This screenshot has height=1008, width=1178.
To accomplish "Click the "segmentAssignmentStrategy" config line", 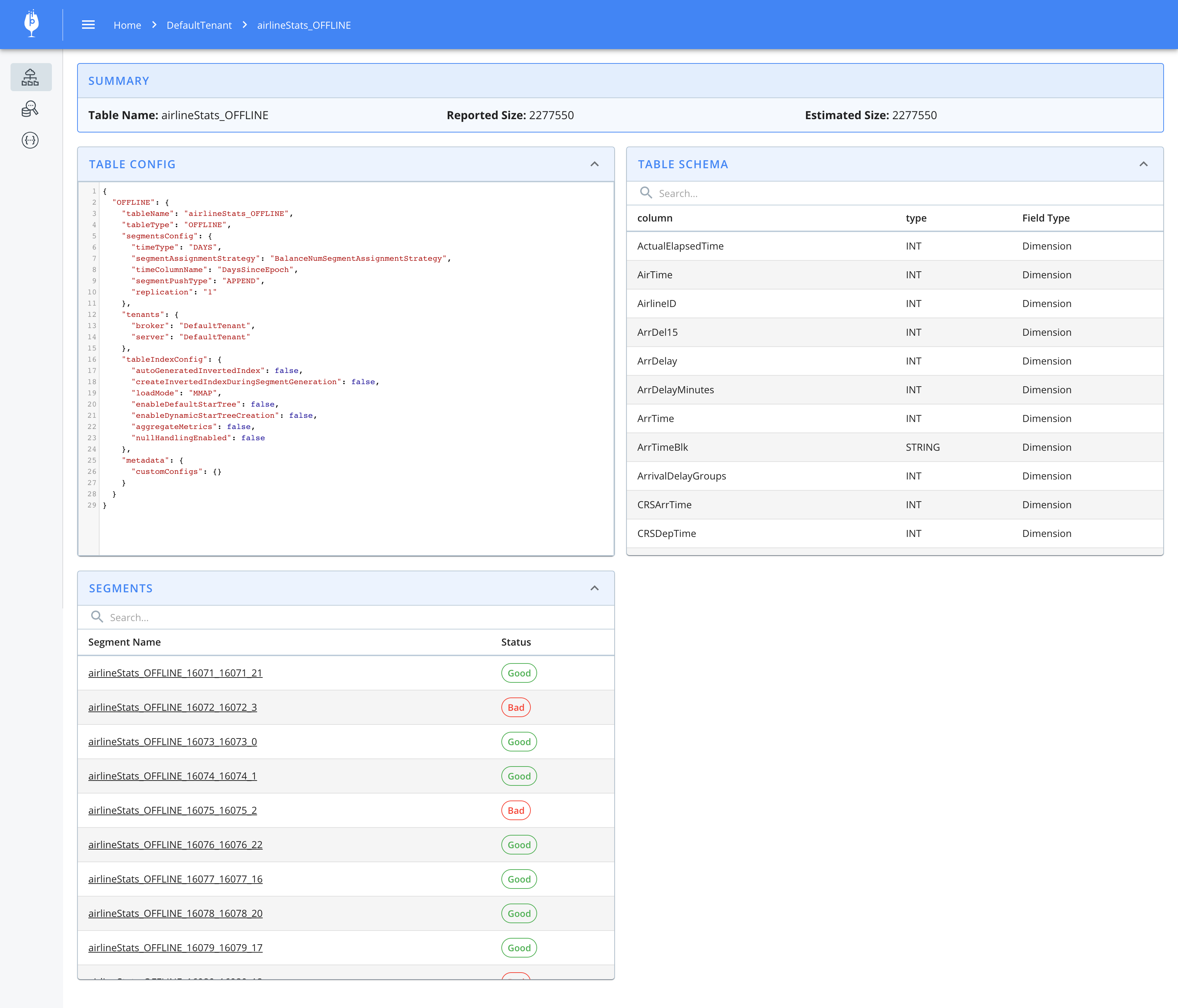I will [291, 259].
